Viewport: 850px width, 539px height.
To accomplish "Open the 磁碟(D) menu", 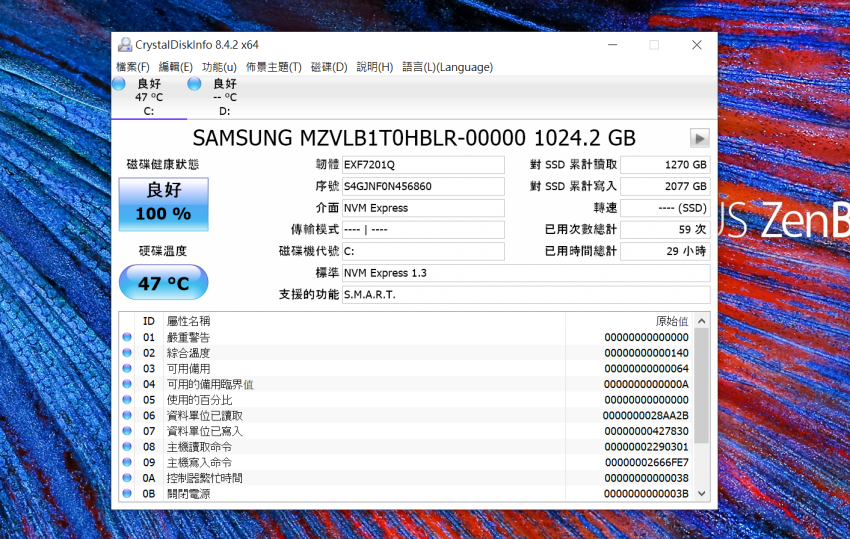I will [x=329, y=67].
